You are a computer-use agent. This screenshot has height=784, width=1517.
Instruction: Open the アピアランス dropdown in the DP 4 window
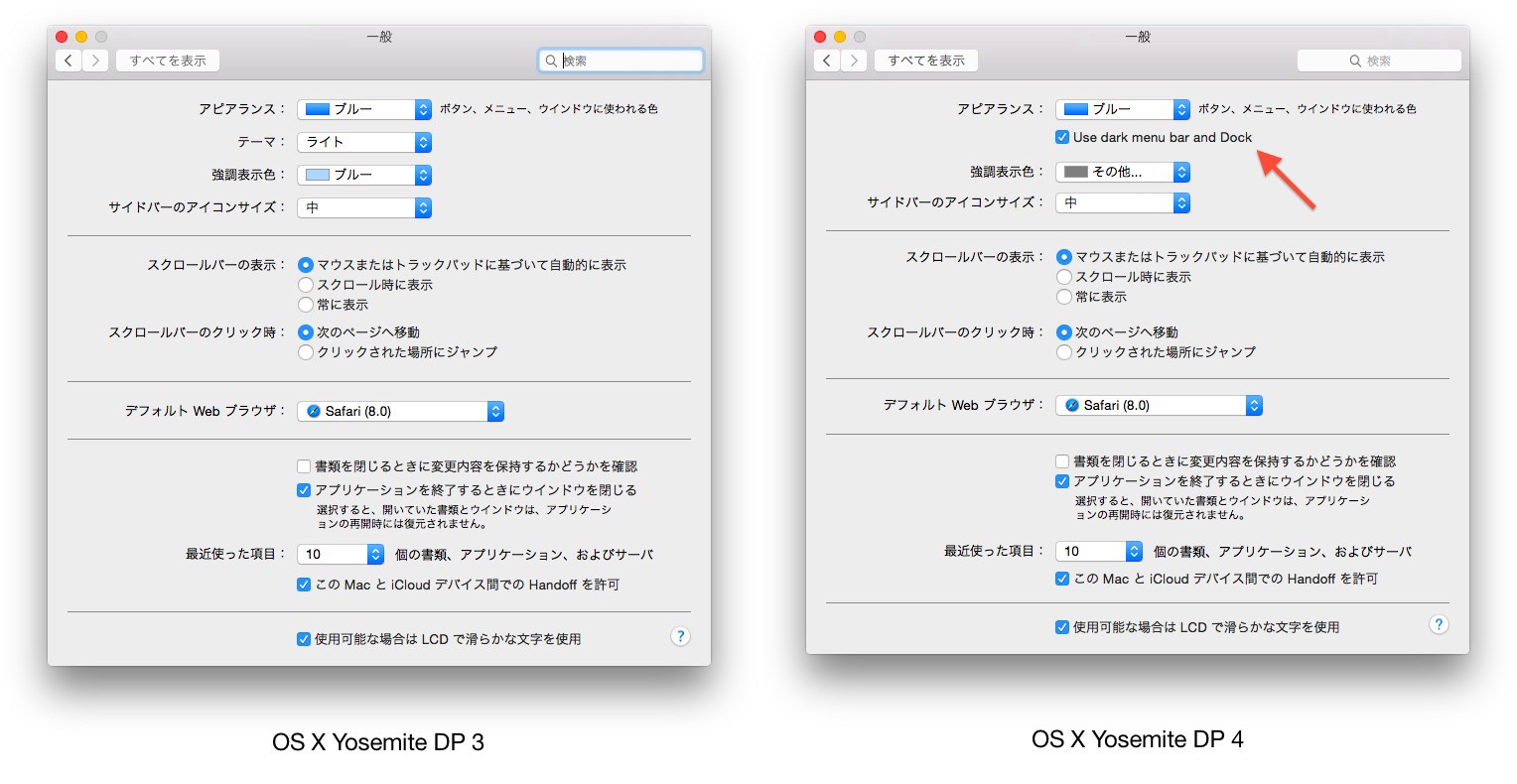coord(1123,109)
